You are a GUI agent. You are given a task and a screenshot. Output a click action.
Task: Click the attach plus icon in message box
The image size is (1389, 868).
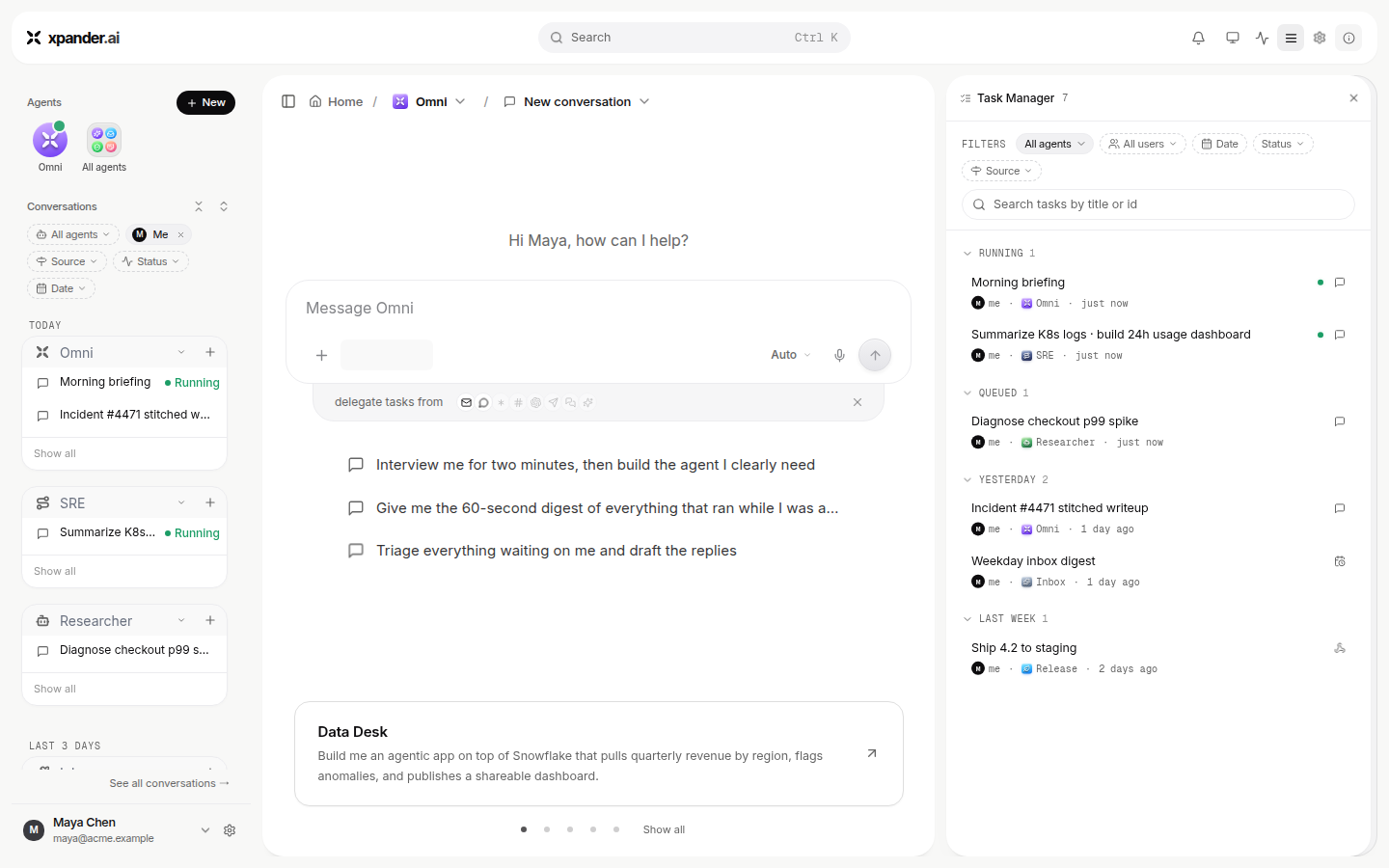(322, 355)
